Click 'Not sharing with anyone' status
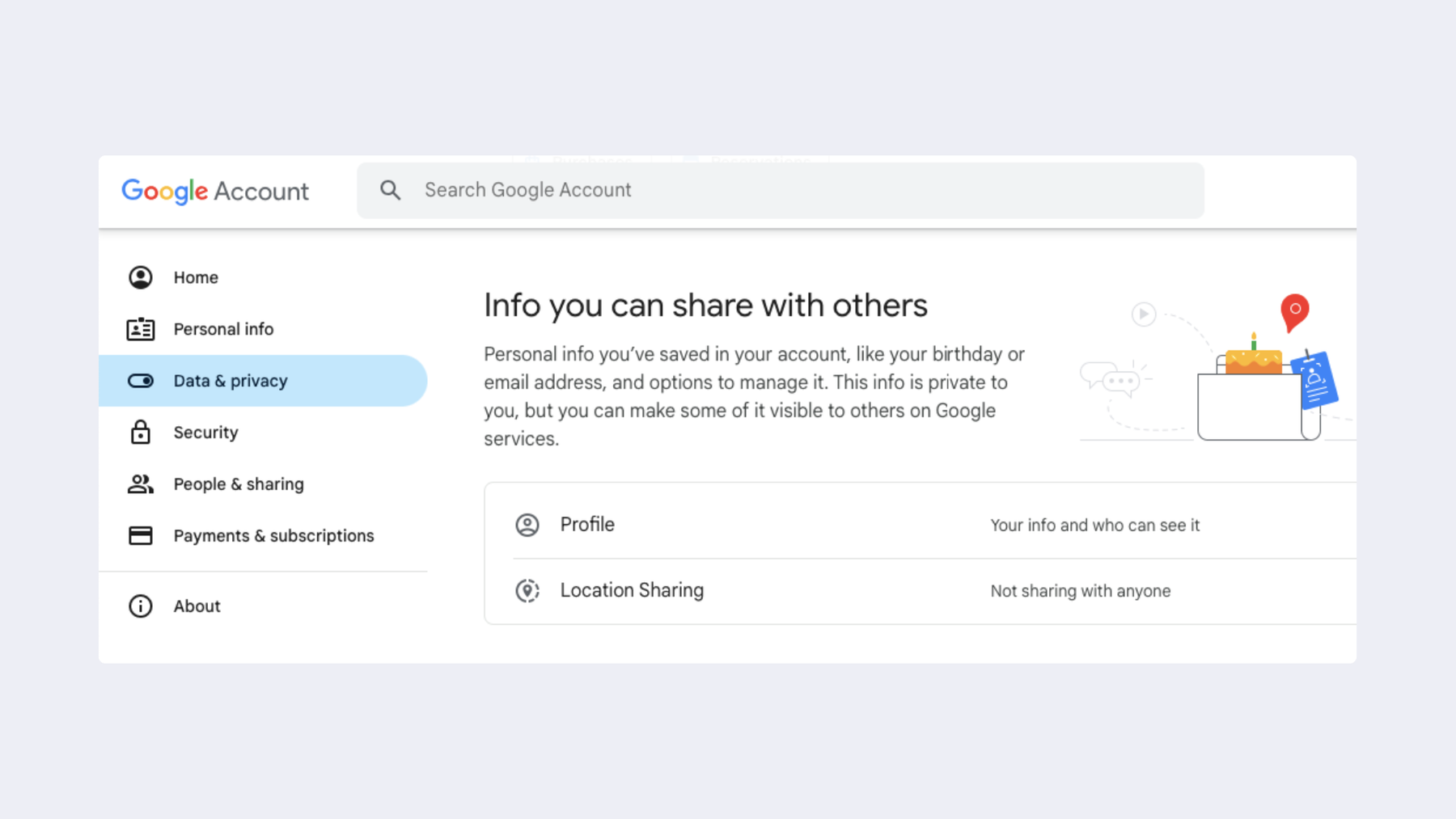 point(1081,591)
